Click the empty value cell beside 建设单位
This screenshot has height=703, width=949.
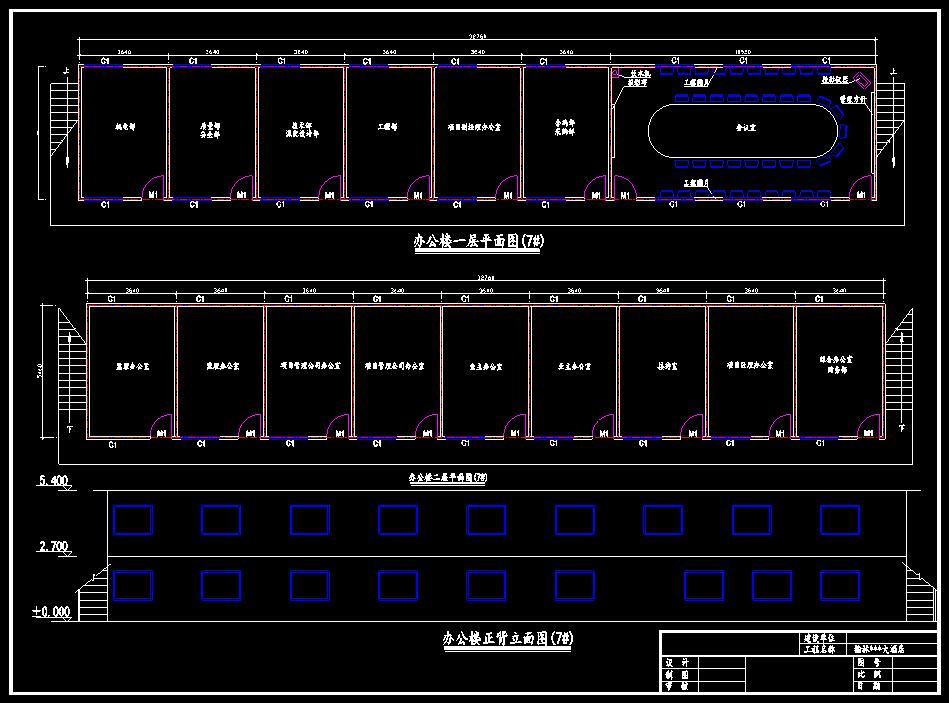(891, 638)
